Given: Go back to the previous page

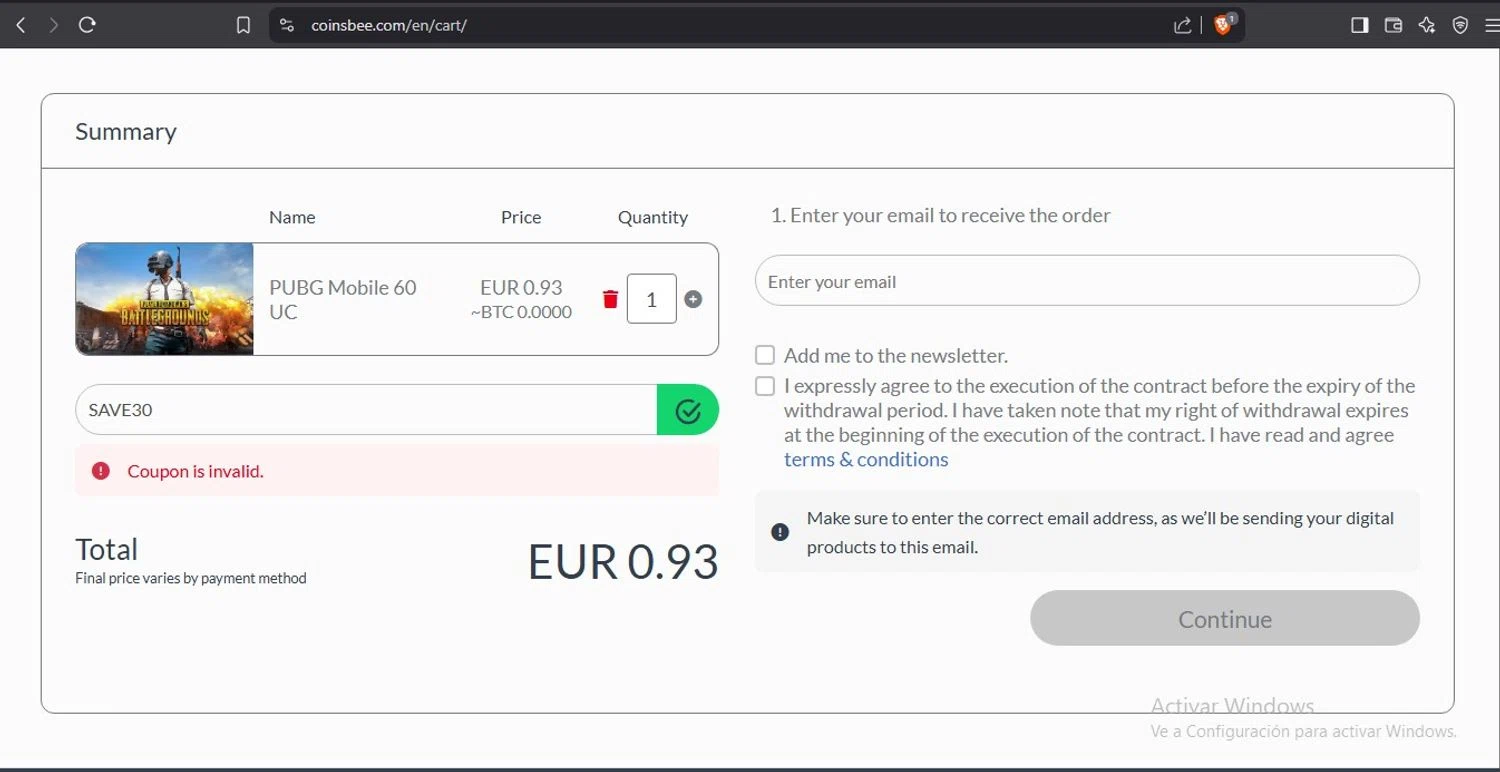Looking at the screenshot, I should [21, 25].
